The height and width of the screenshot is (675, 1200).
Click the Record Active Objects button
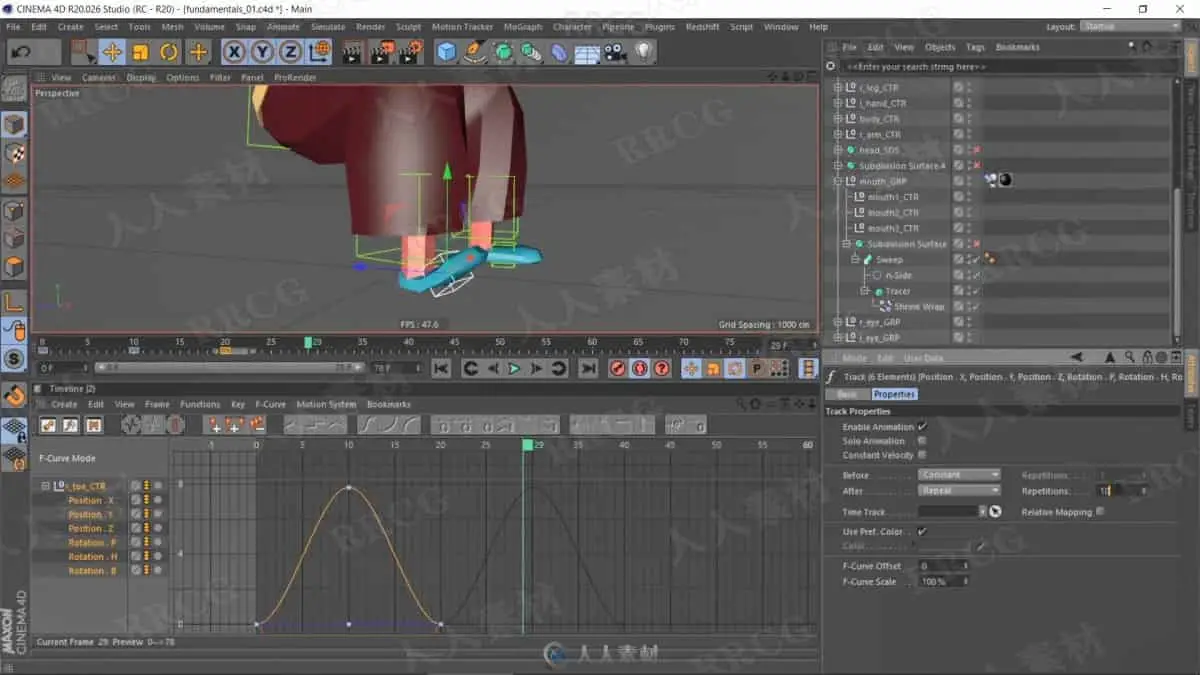click(x=617, y=369)
